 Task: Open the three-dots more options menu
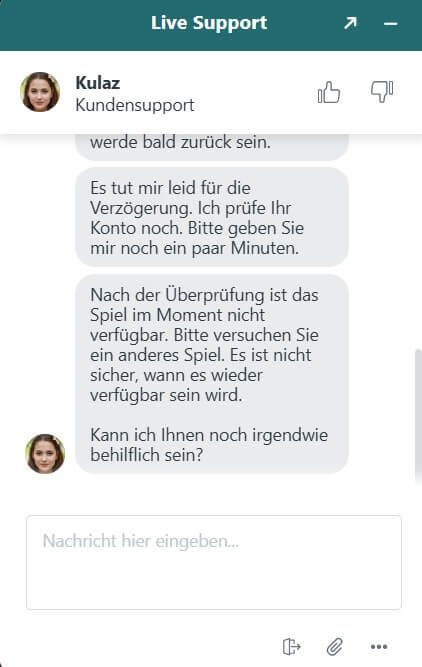pos(379,647)
